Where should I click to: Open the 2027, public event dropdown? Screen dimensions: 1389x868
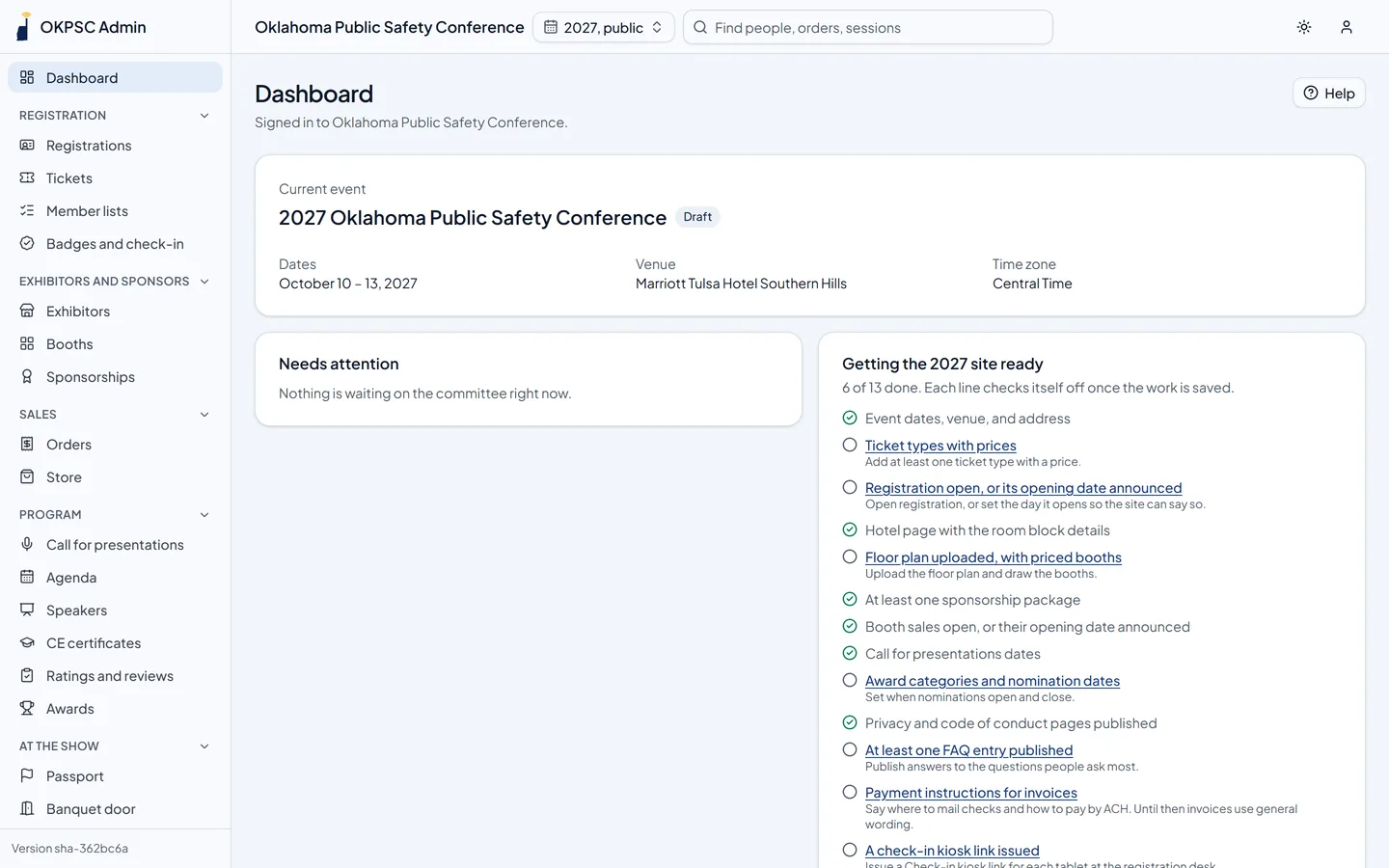click(604, 27)
